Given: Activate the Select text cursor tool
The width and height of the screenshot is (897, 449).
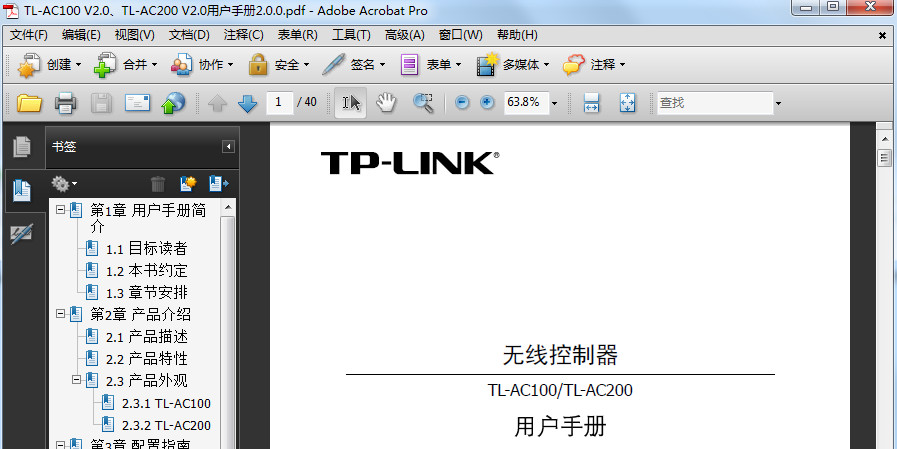Looking at the screenshot, I should tap(351, 103).
